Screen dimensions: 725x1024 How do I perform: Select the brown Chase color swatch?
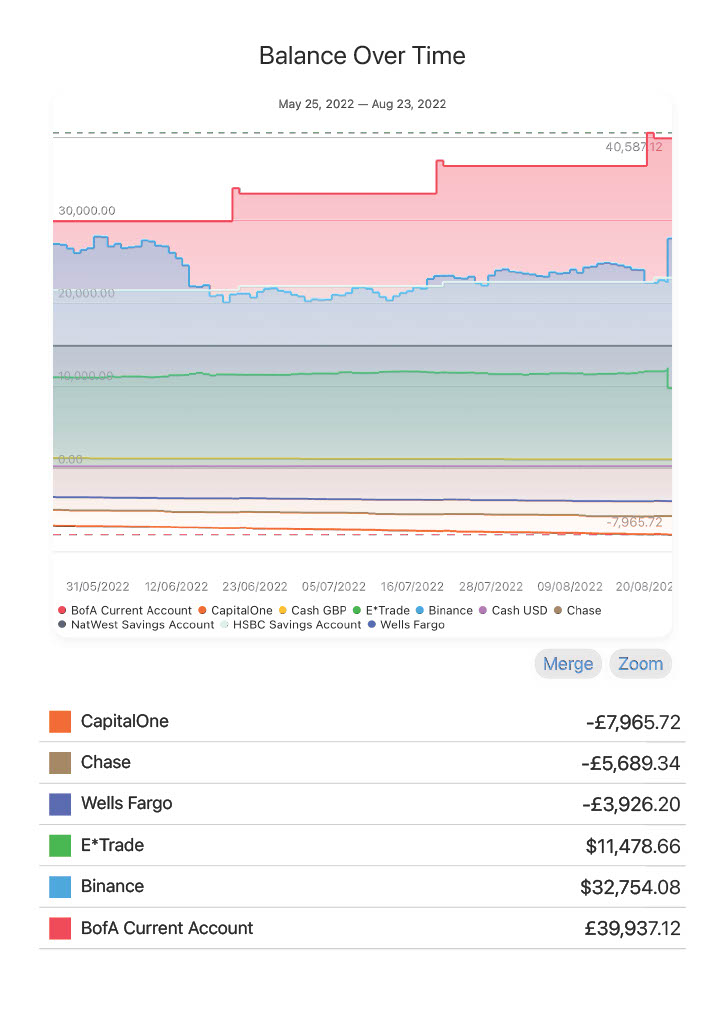(x=60, y=763)
